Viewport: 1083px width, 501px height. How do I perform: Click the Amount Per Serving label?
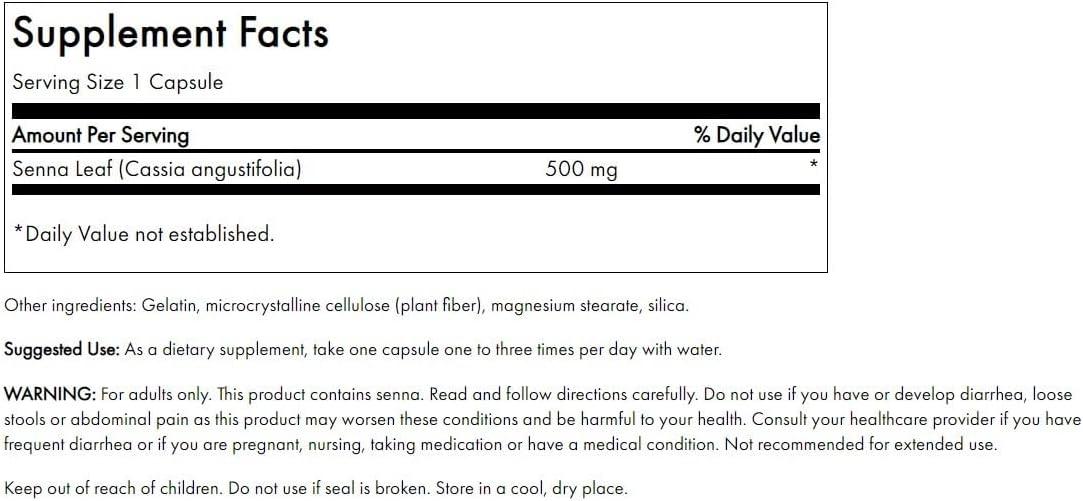point(100,135)
